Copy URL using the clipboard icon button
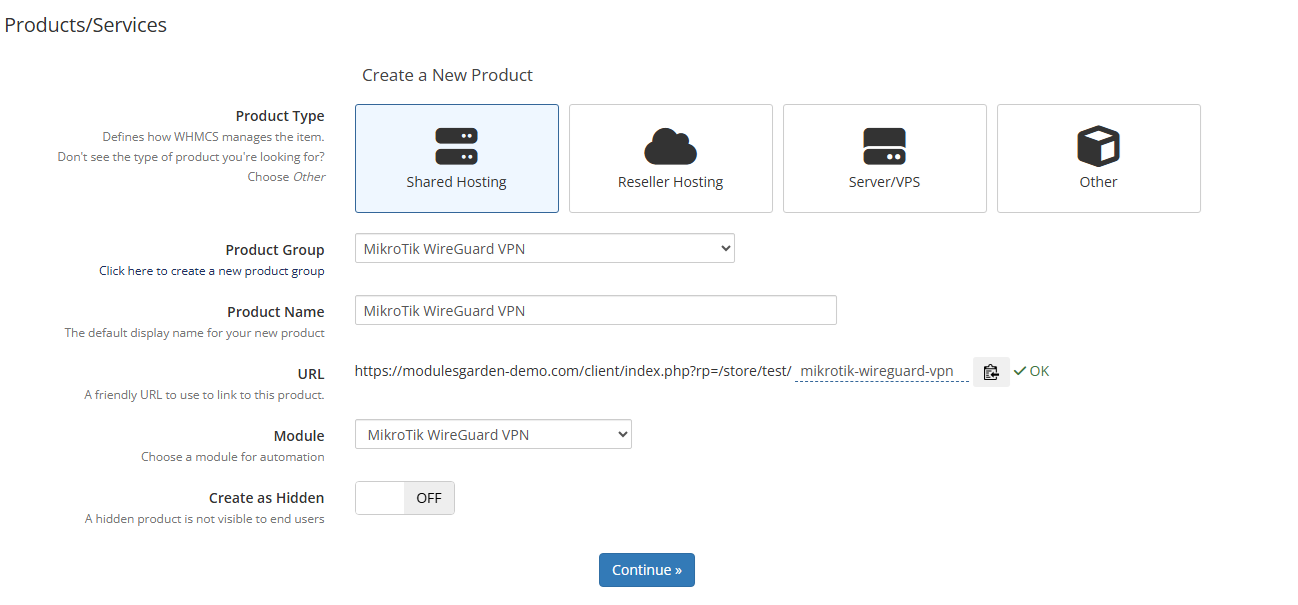 [991, 371]
